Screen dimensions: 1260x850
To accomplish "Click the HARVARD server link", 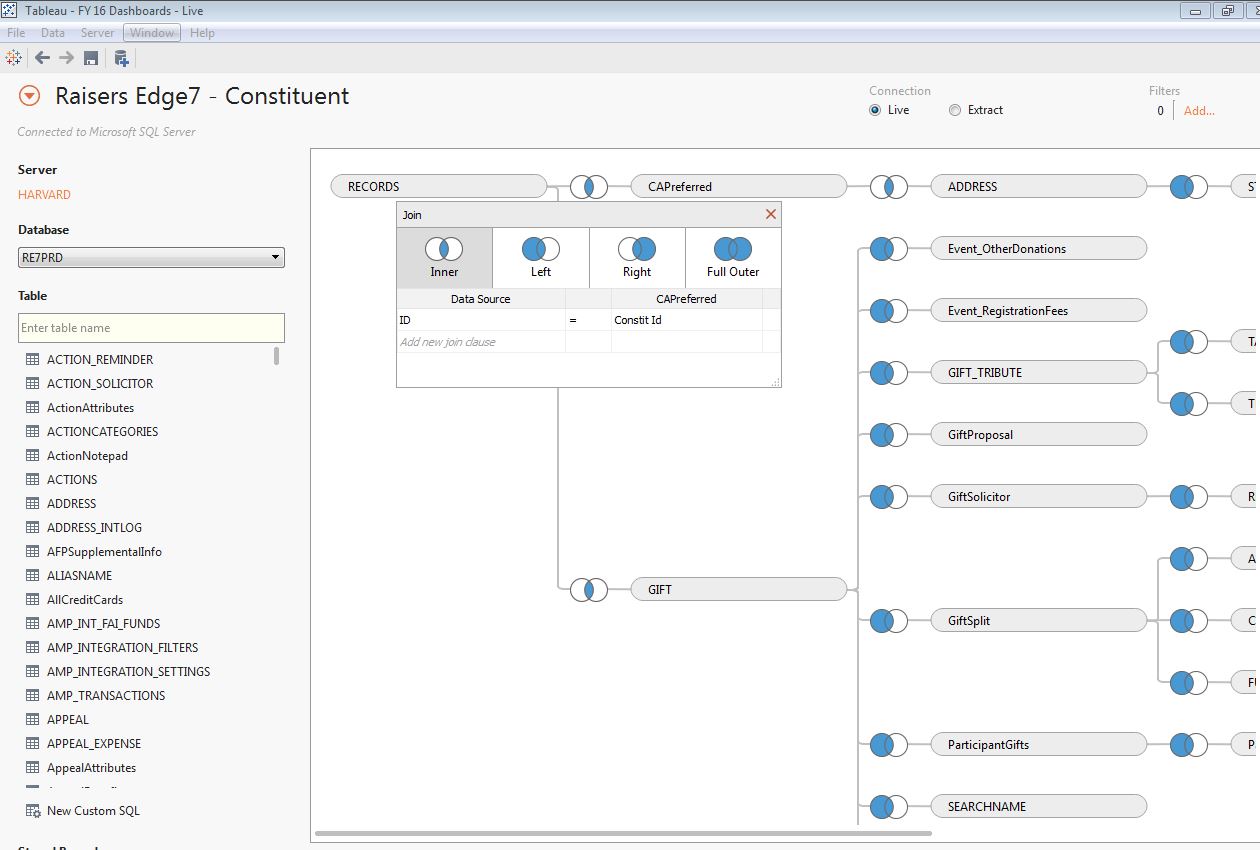I will click(x=44, y=195).
